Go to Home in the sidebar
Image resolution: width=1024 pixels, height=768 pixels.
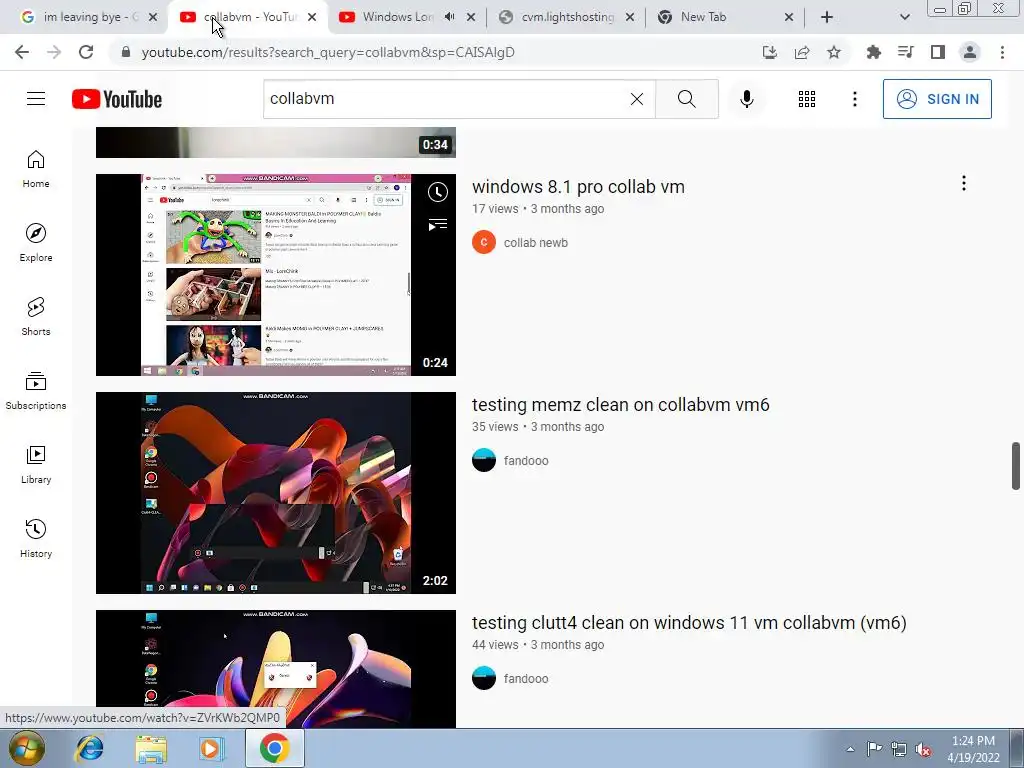tap(36, 169)
